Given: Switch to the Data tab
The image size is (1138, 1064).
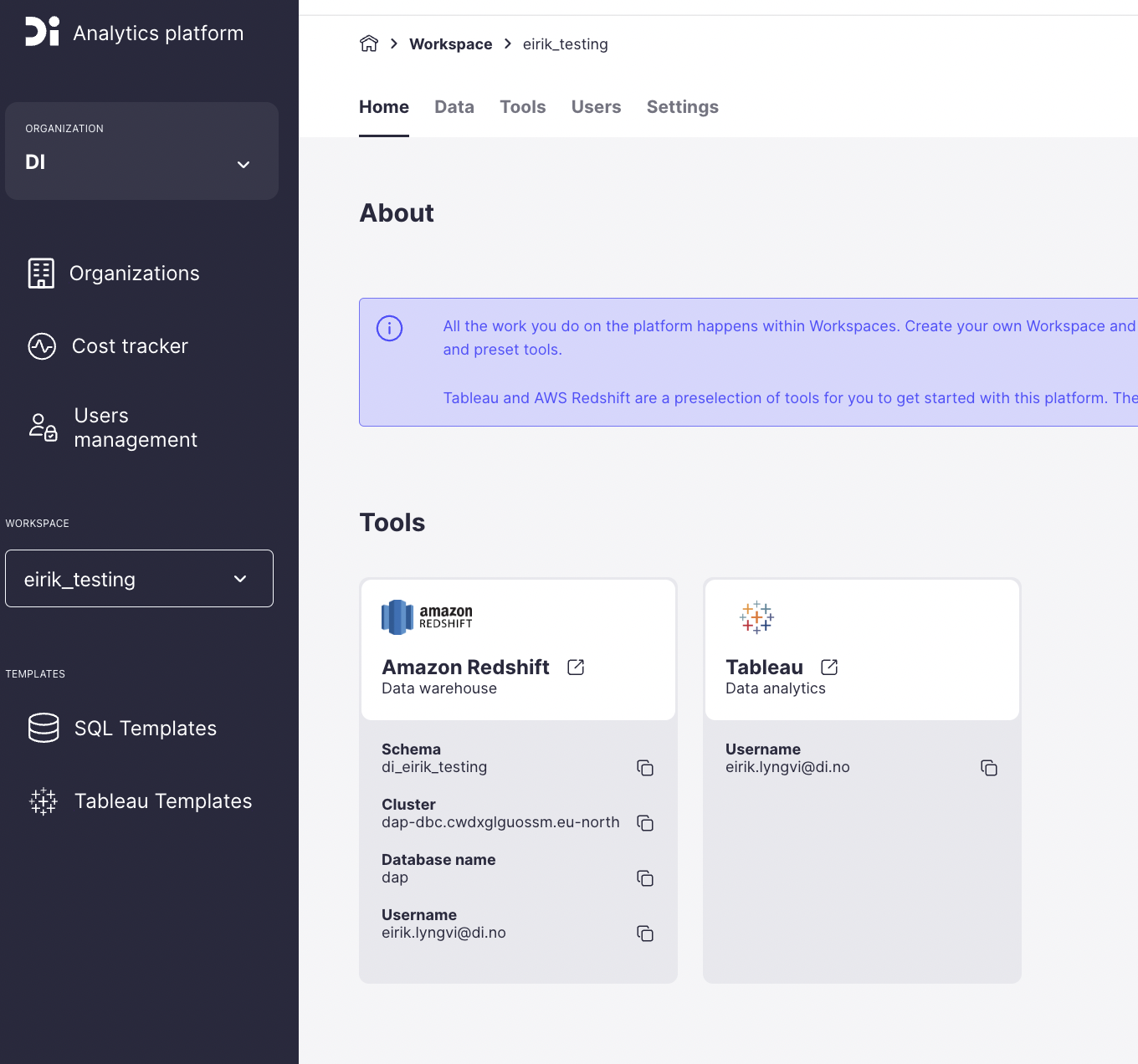Looking at the screenshot, I should pyautogui.click(x=454, y=107).
